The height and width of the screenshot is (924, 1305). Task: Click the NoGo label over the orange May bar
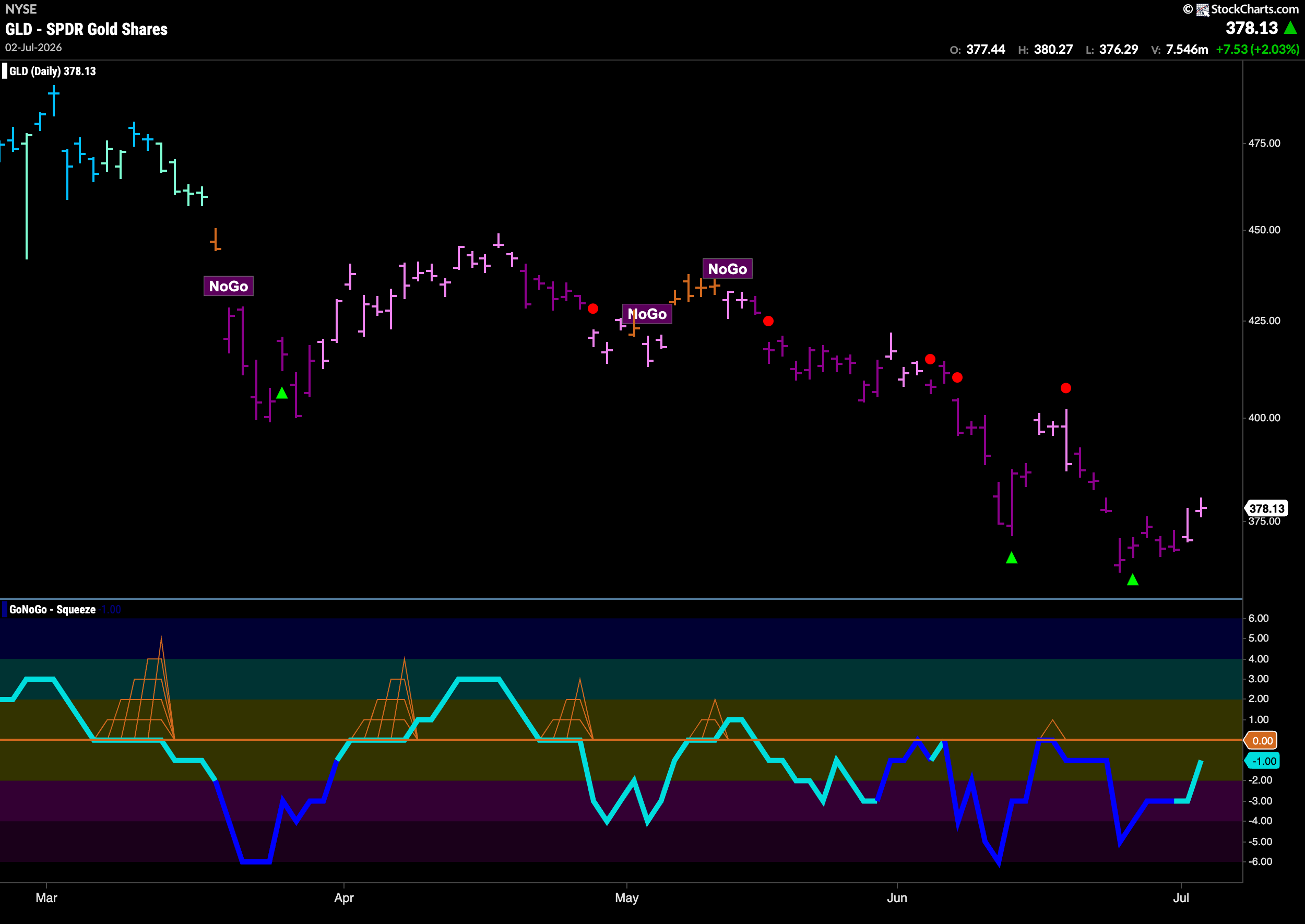[647, 314]
